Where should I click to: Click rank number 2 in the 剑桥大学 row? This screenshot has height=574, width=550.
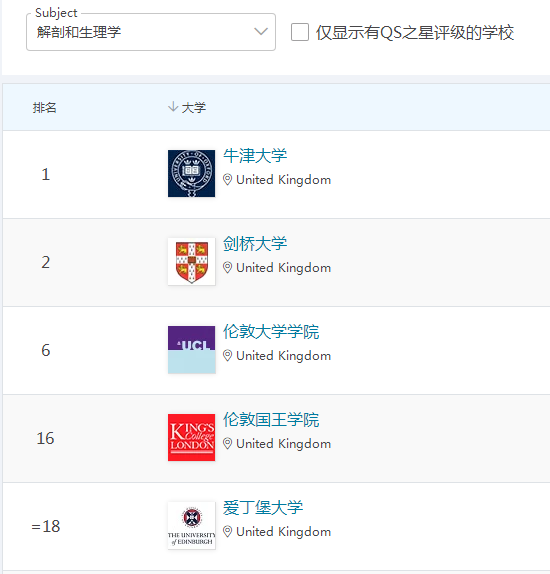click(45, 262)
